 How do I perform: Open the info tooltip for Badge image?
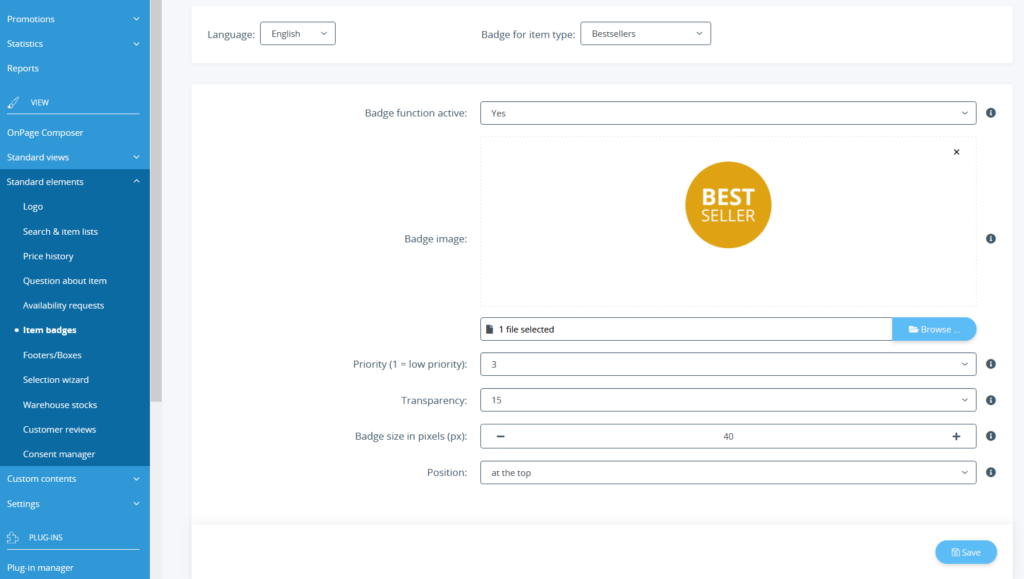click(x=991, y=238)
